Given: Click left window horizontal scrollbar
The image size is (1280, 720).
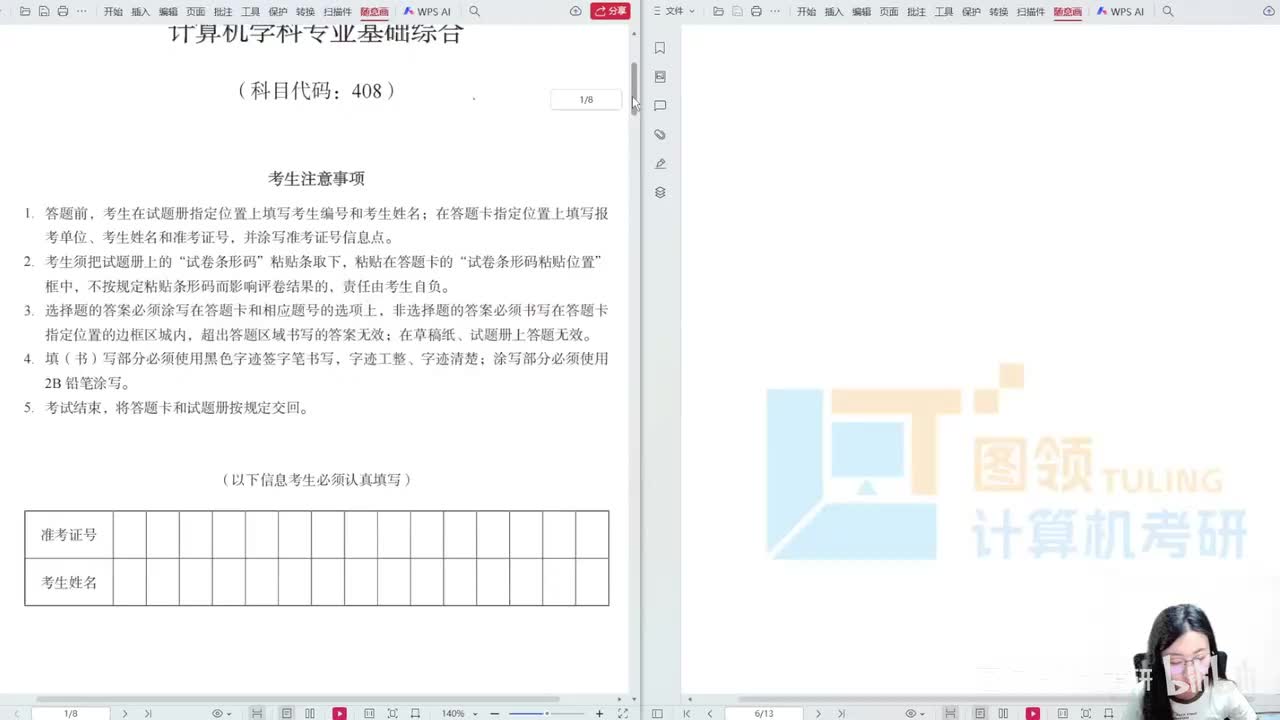Looking at the screenshot, I should (298, 700).
